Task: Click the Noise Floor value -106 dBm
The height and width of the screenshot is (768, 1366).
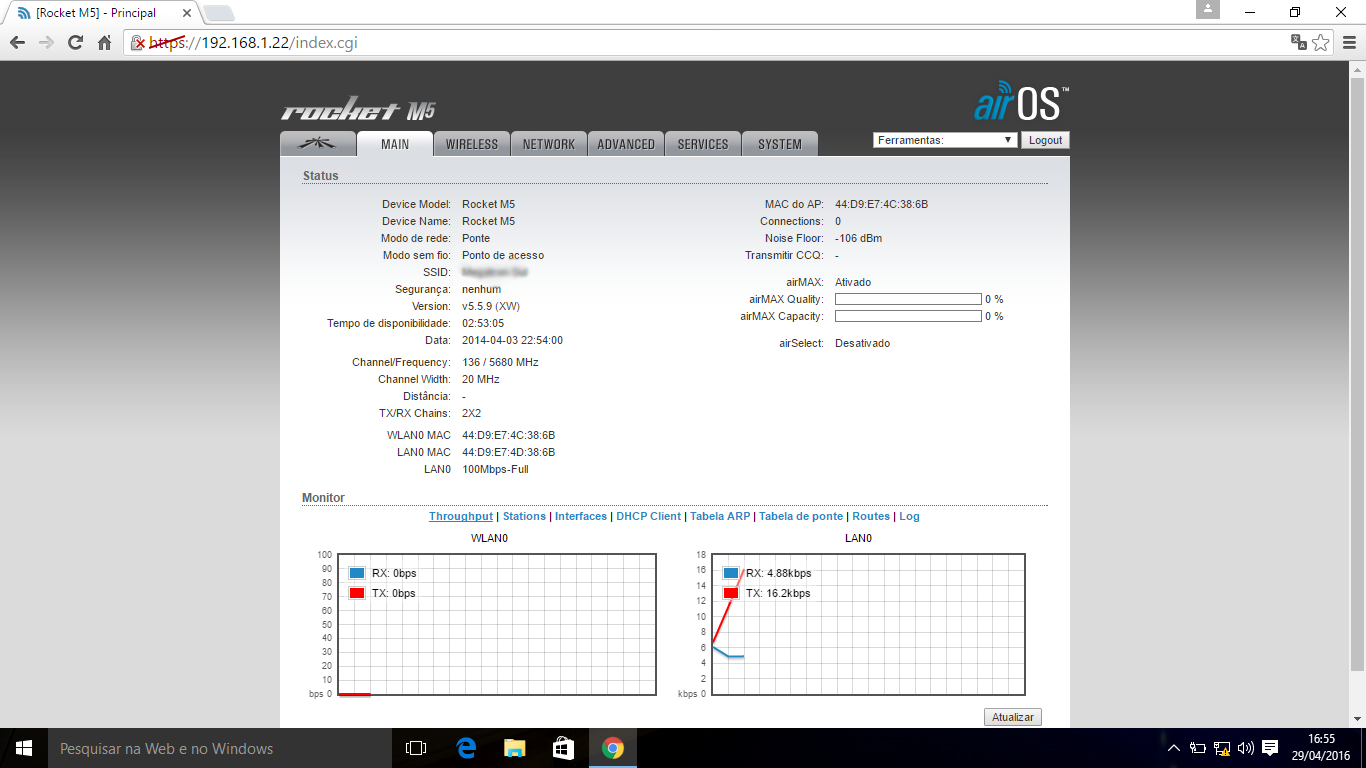Action: pyautogui.click(x=858, y=238)
